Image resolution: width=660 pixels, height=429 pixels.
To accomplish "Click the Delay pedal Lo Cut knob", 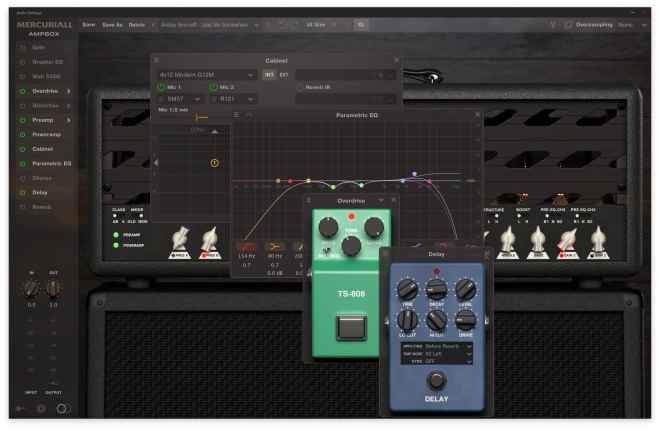I will tap(407, 320).
